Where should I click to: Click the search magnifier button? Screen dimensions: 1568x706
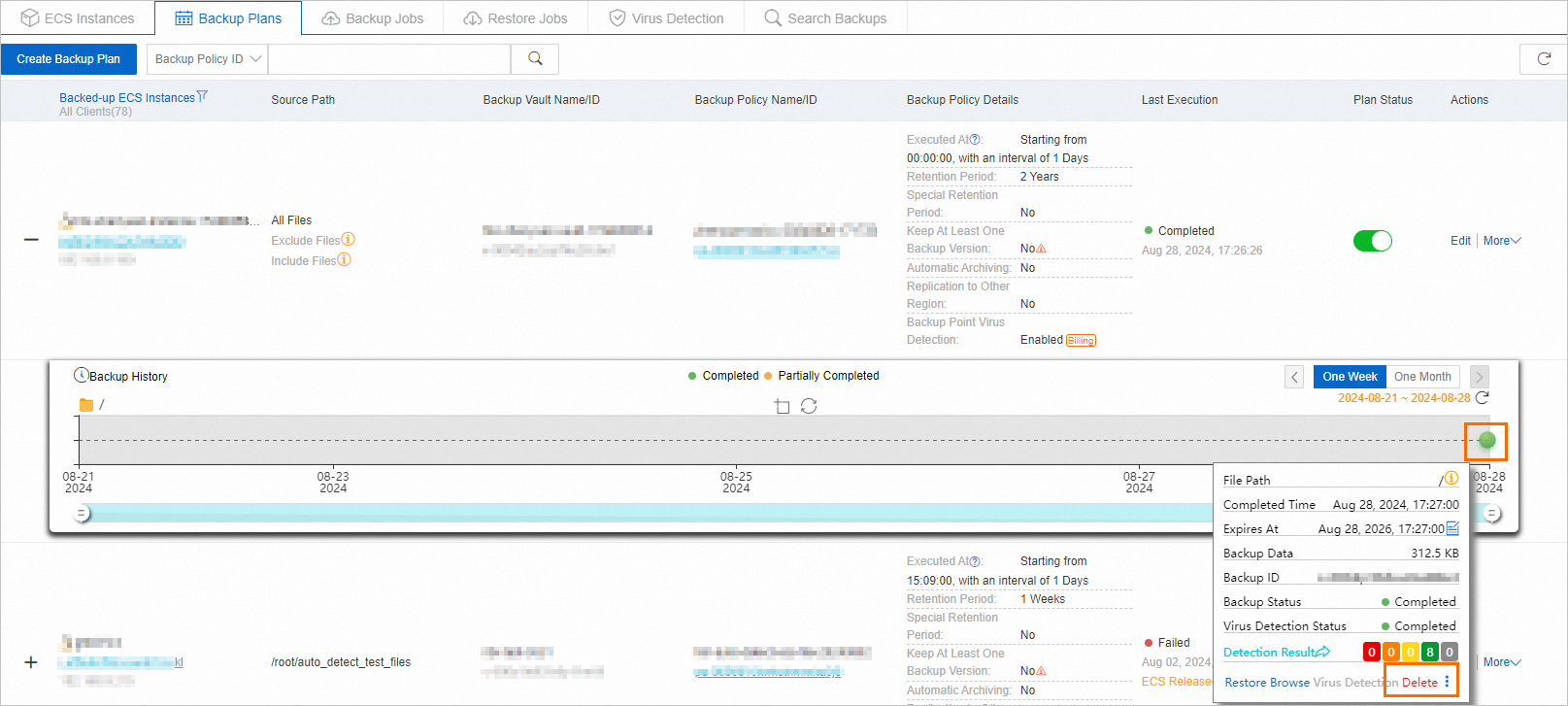click(x=535, y=59)
